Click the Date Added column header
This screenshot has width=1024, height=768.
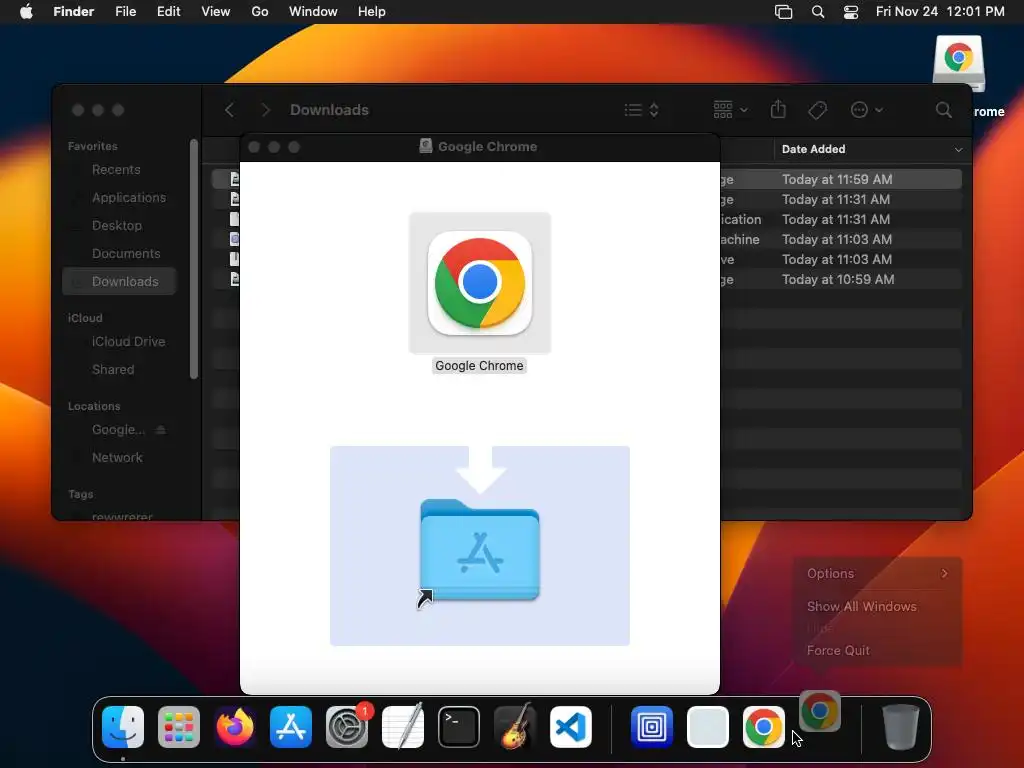(813, 150)
